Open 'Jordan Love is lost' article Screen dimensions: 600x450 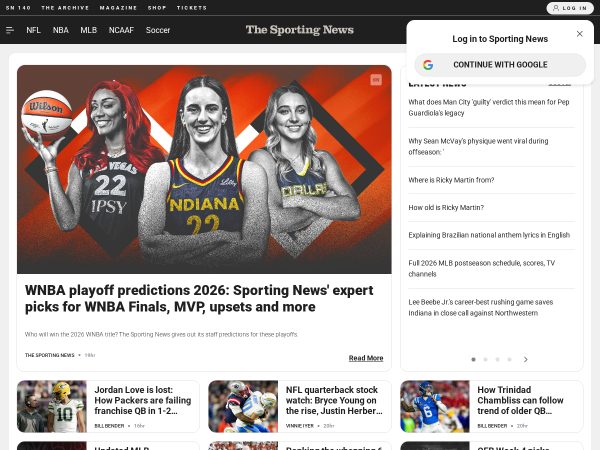(143, 400)
